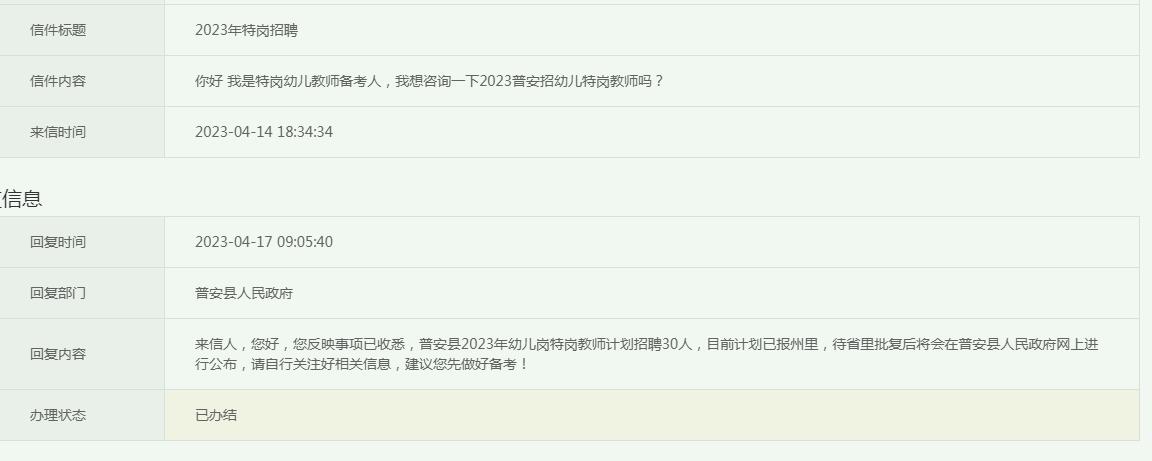Click the 信件内容 label cell

58,81
